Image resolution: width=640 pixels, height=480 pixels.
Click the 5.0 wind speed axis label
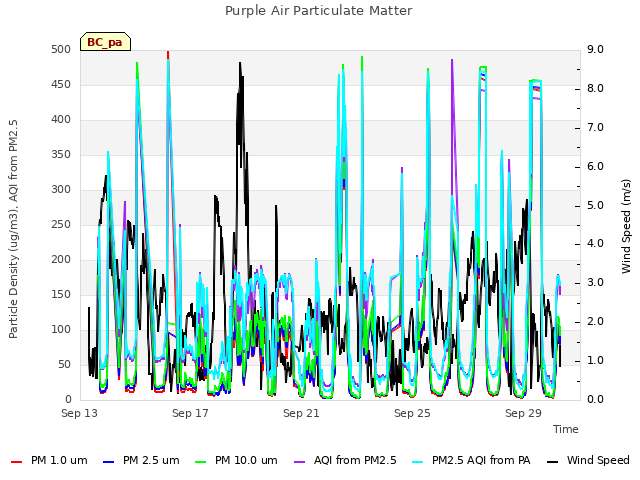595,205
